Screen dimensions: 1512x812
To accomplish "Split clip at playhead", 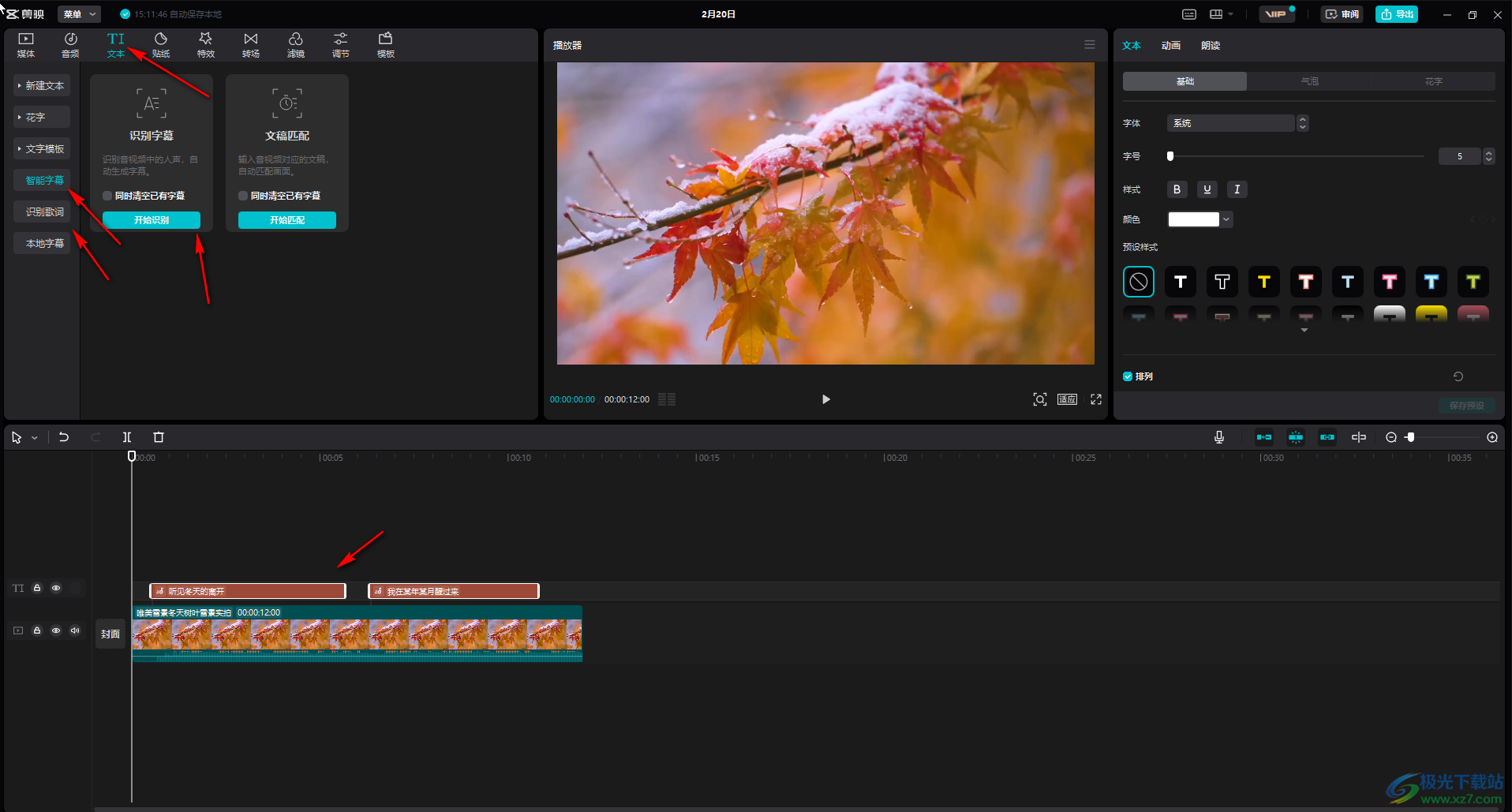I will [x=127, y=437].
